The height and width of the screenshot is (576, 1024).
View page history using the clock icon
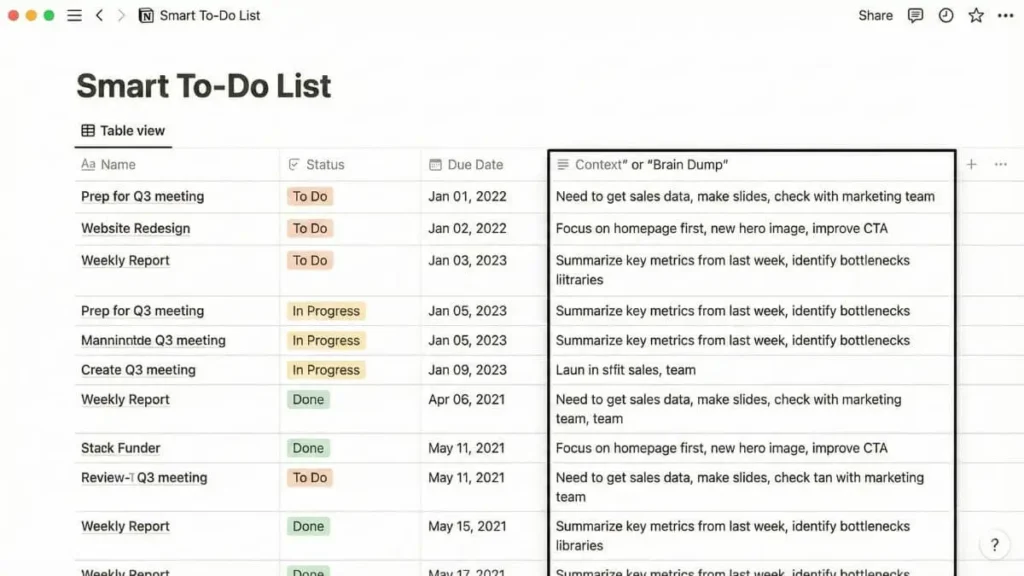point(948,15)
